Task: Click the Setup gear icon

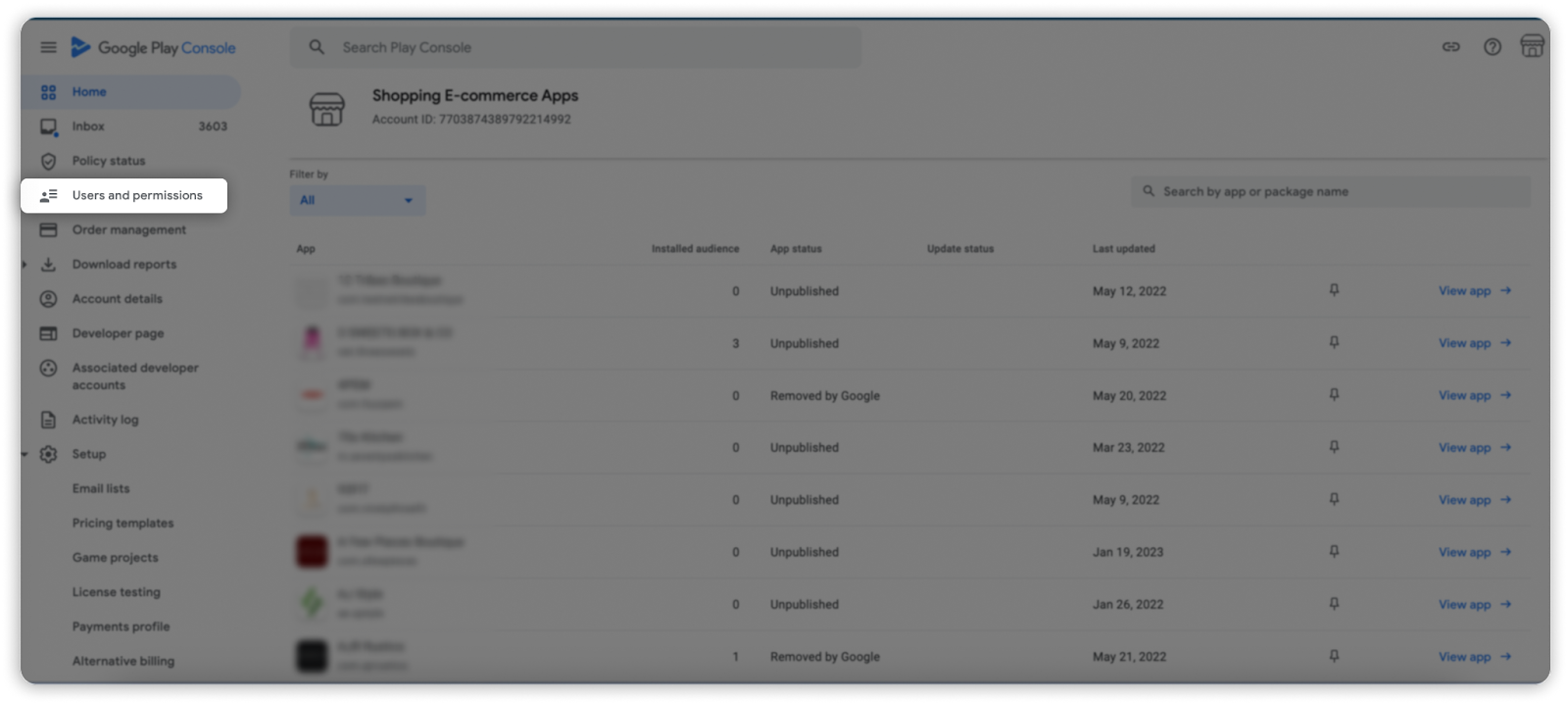Action: click(48, 454)
